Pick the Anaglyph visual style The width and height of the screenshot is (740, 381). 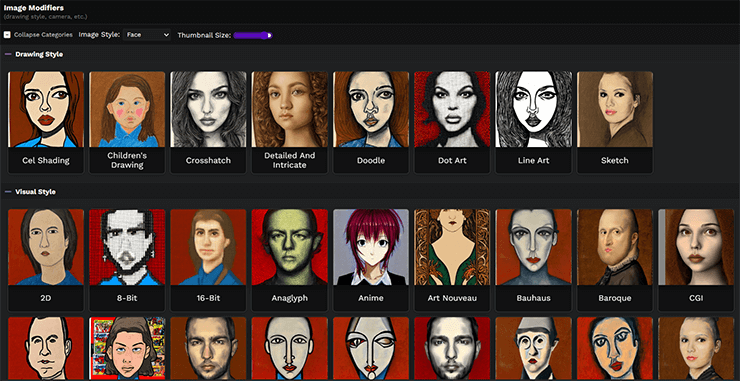tap(289, 260)
